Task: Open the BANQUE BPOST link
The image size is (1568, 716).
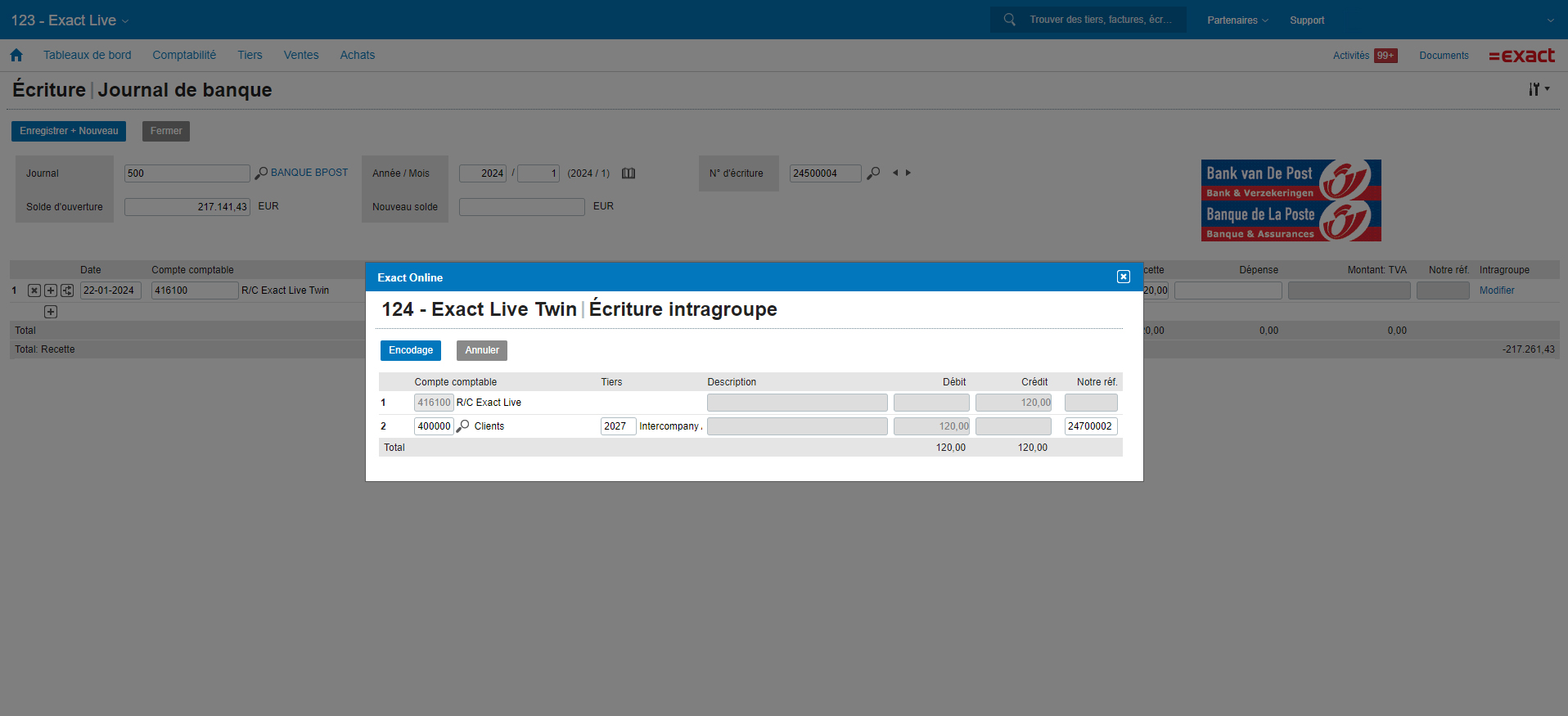Action: tap(309, 173)
